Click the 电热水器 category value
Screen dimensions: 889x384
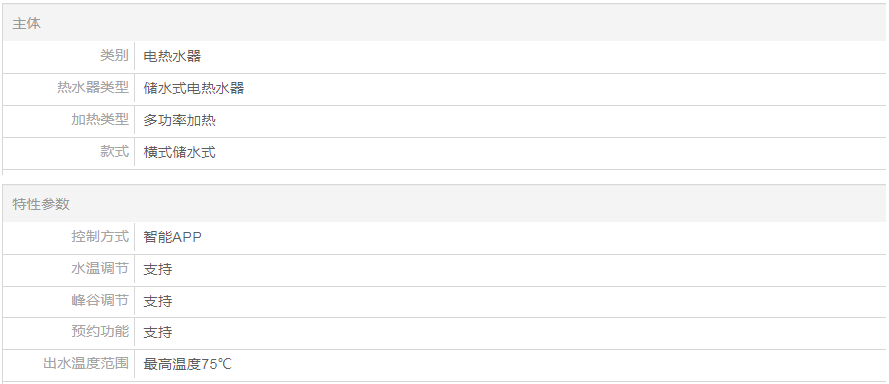(172, 56)
